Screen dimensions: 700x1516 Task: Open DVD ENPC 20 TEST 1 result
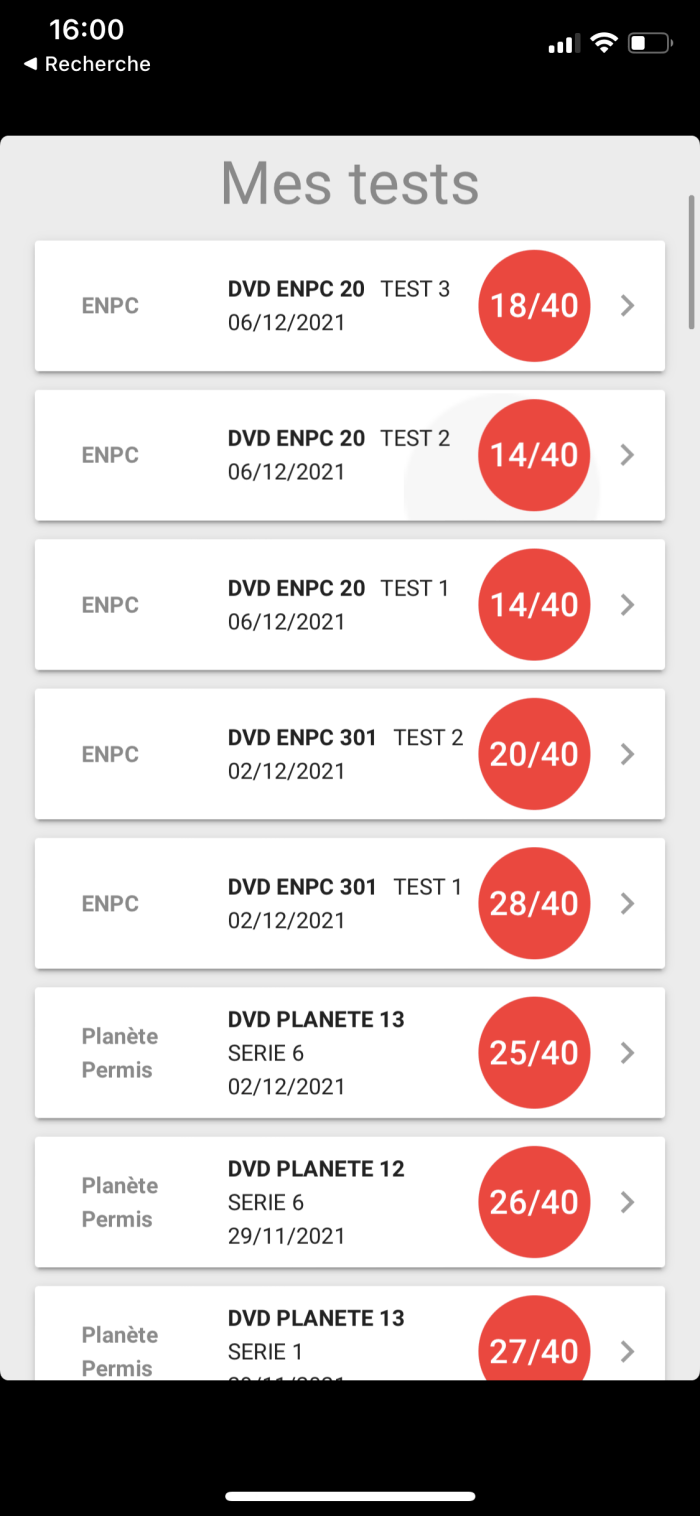pos(300,604)
